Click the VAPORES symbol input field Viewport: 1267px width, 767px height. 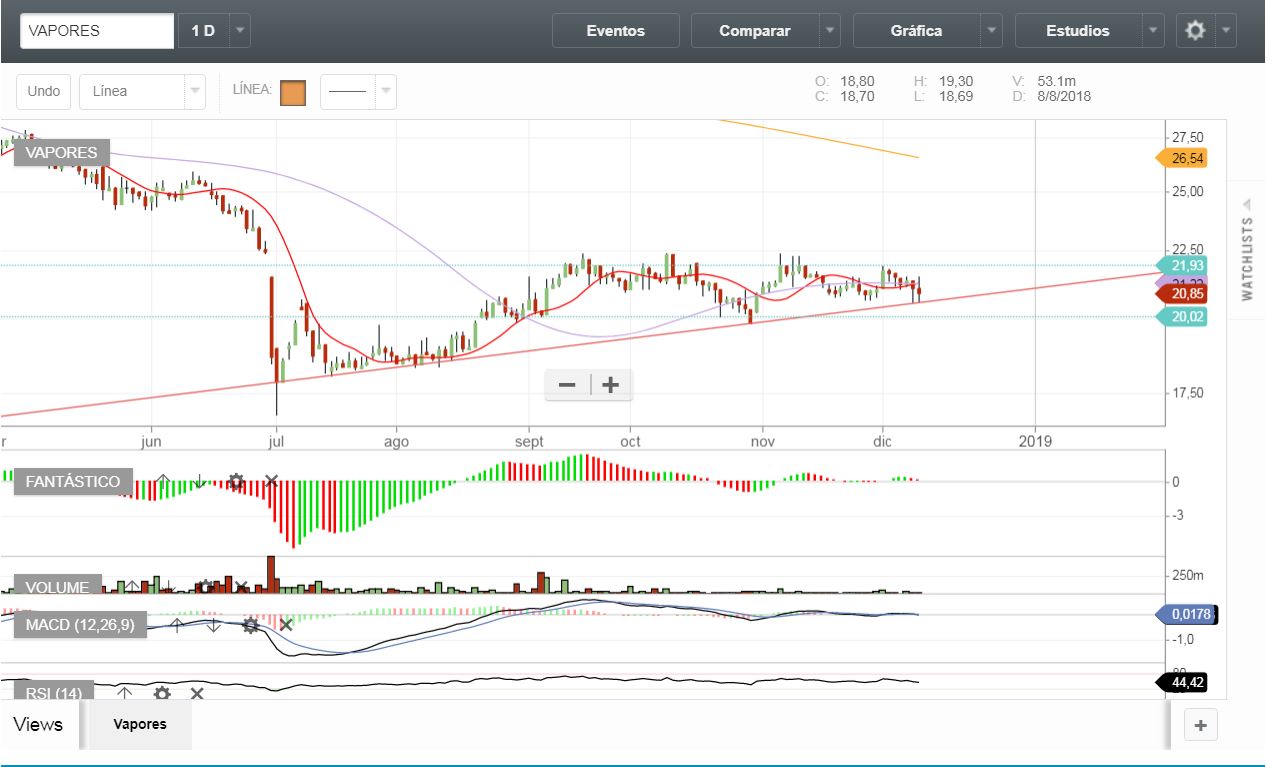97,31
